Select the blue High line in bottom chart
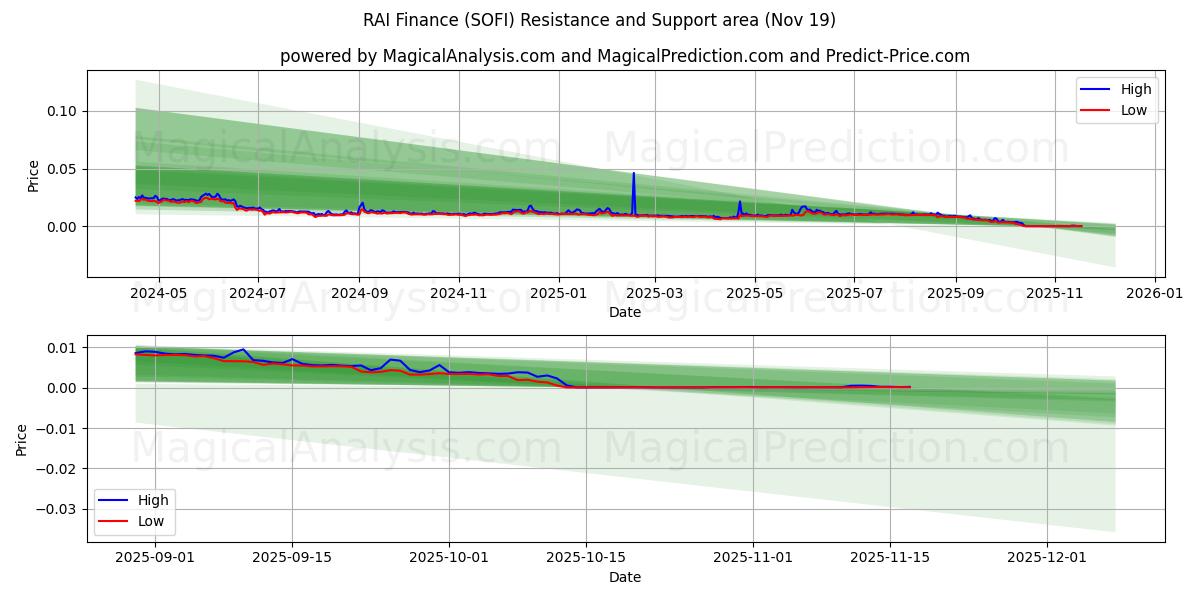The image size is (1200, 600). [240, 351]
